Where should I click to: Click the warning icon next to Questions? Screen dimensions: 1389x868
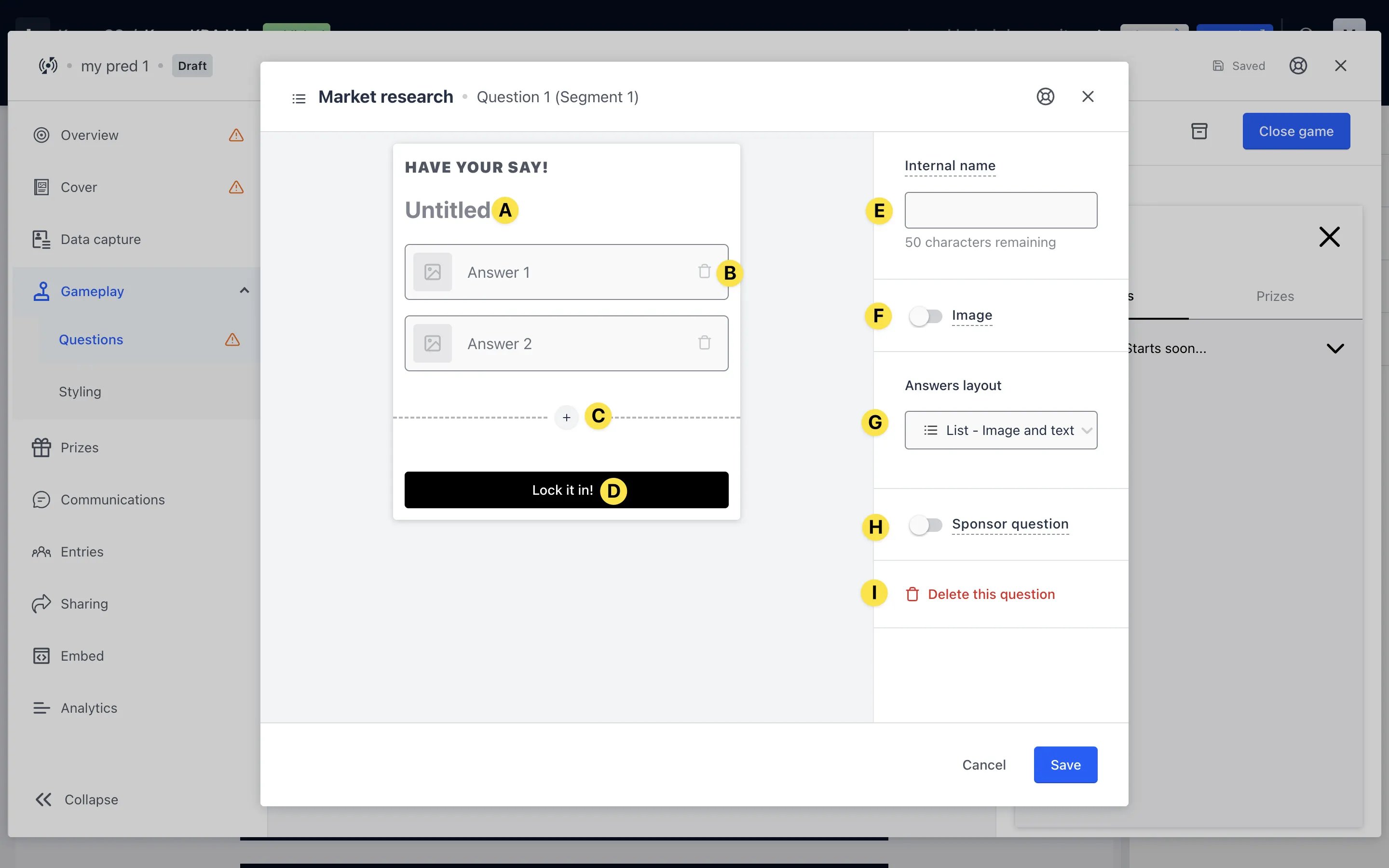[x=232, y=339]
